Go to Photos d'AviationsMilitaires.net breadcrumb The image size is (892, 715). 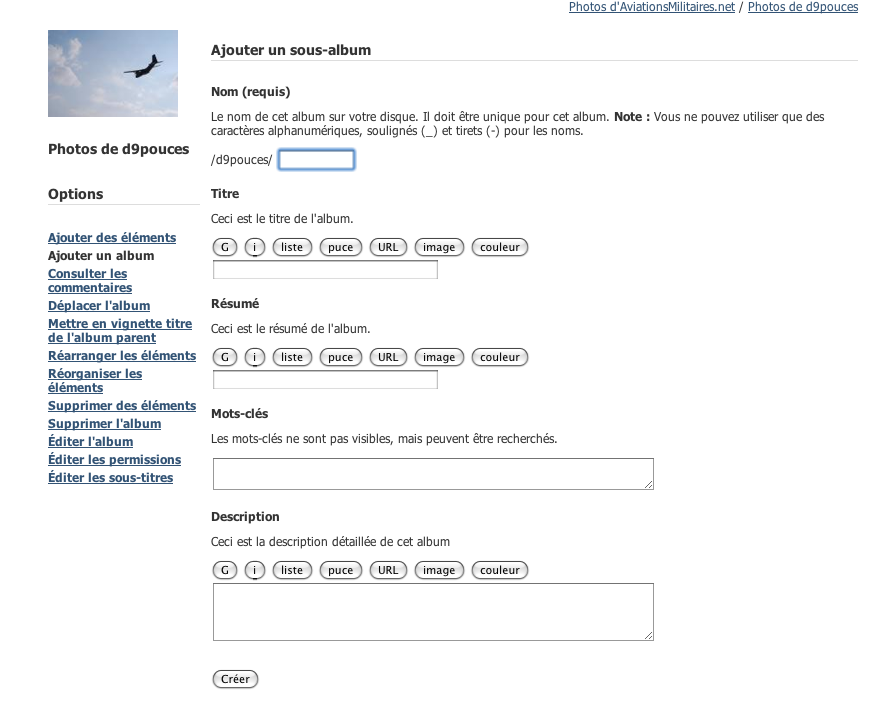(x=652, y=7)
